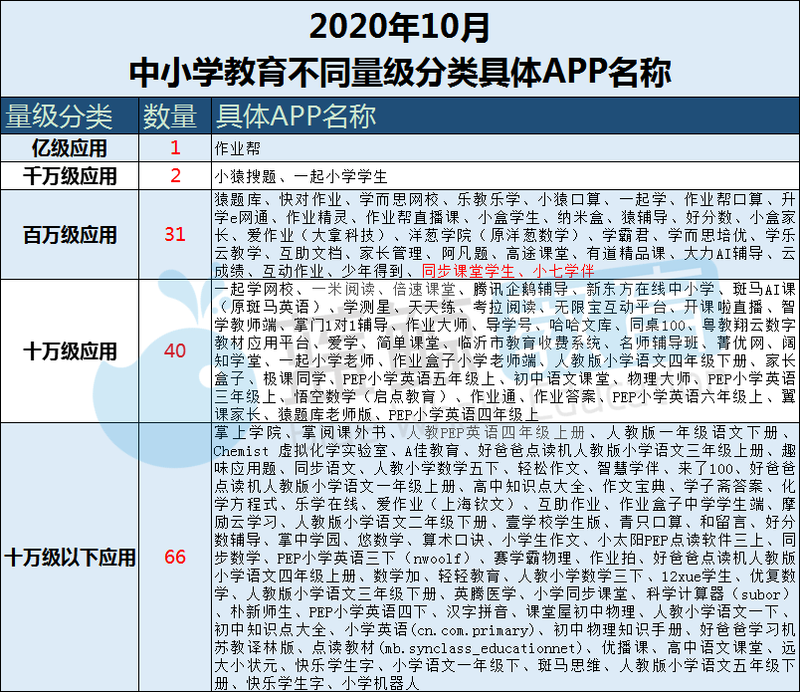Viewport: 800px width, 692px height.
Task: Select the app name "同桌100"
Action: (658, 325)
